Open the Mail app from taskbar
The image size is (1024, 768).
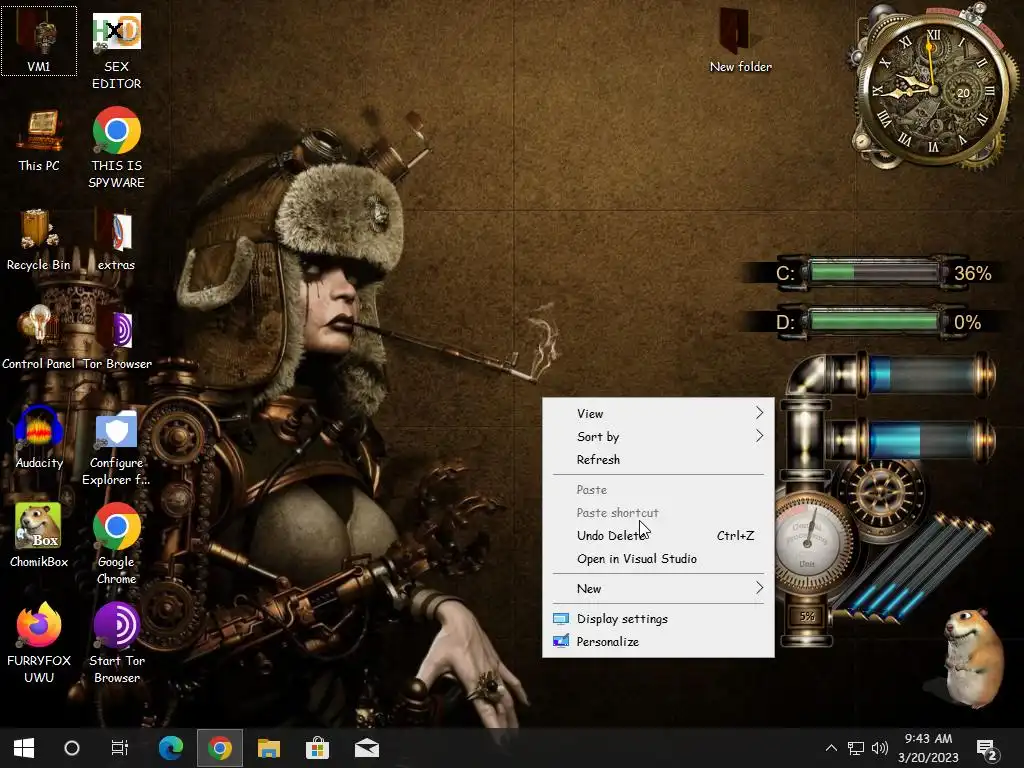pyautogui.click(x=366, y=748)
